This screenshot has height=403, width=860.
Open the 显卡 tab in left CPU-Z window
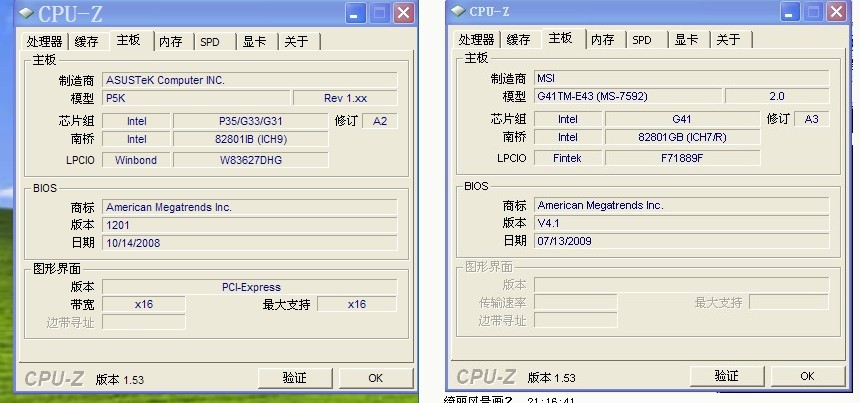coord(255,42)
